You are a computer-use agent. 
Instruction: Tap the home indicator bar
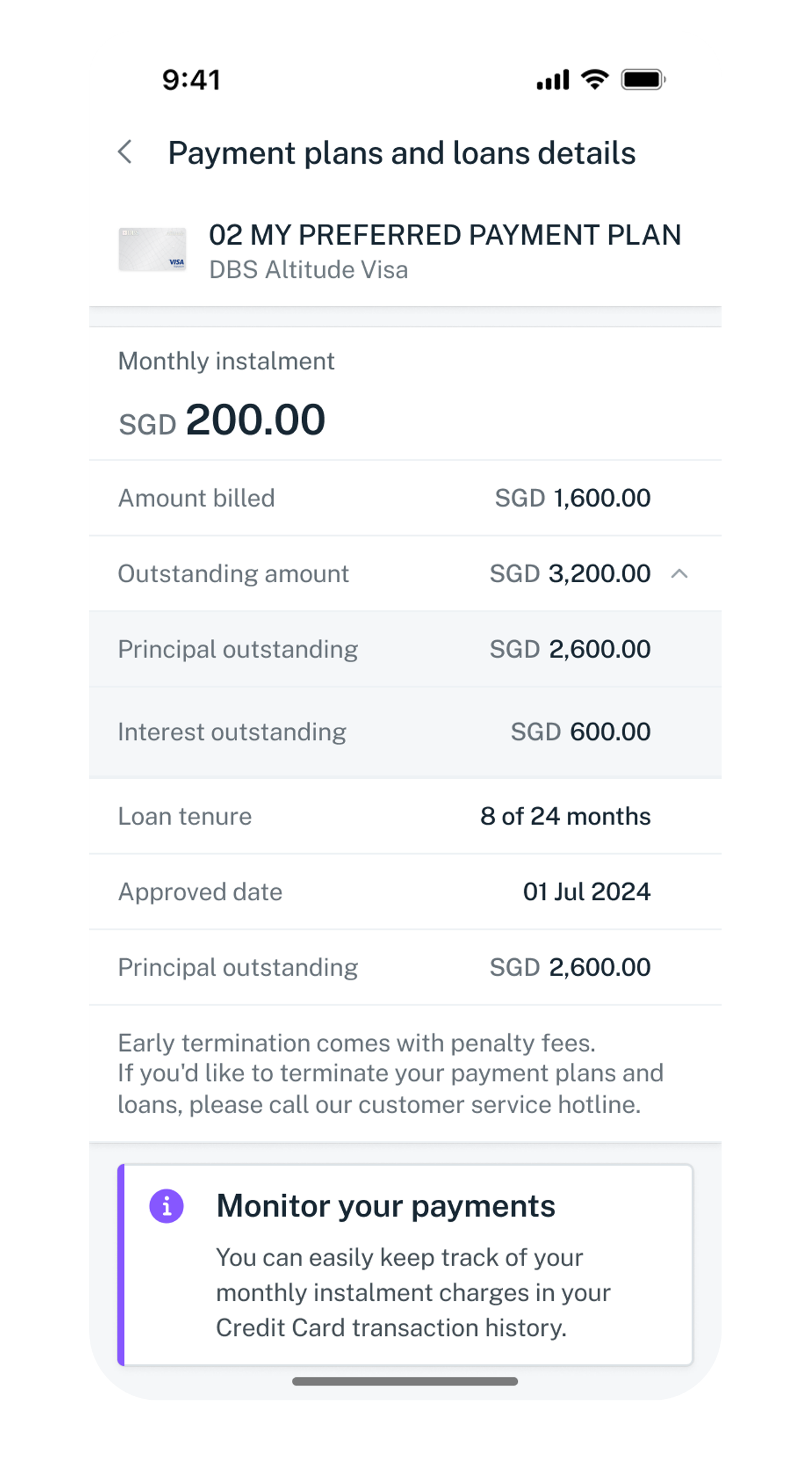tap(405, 1381)
